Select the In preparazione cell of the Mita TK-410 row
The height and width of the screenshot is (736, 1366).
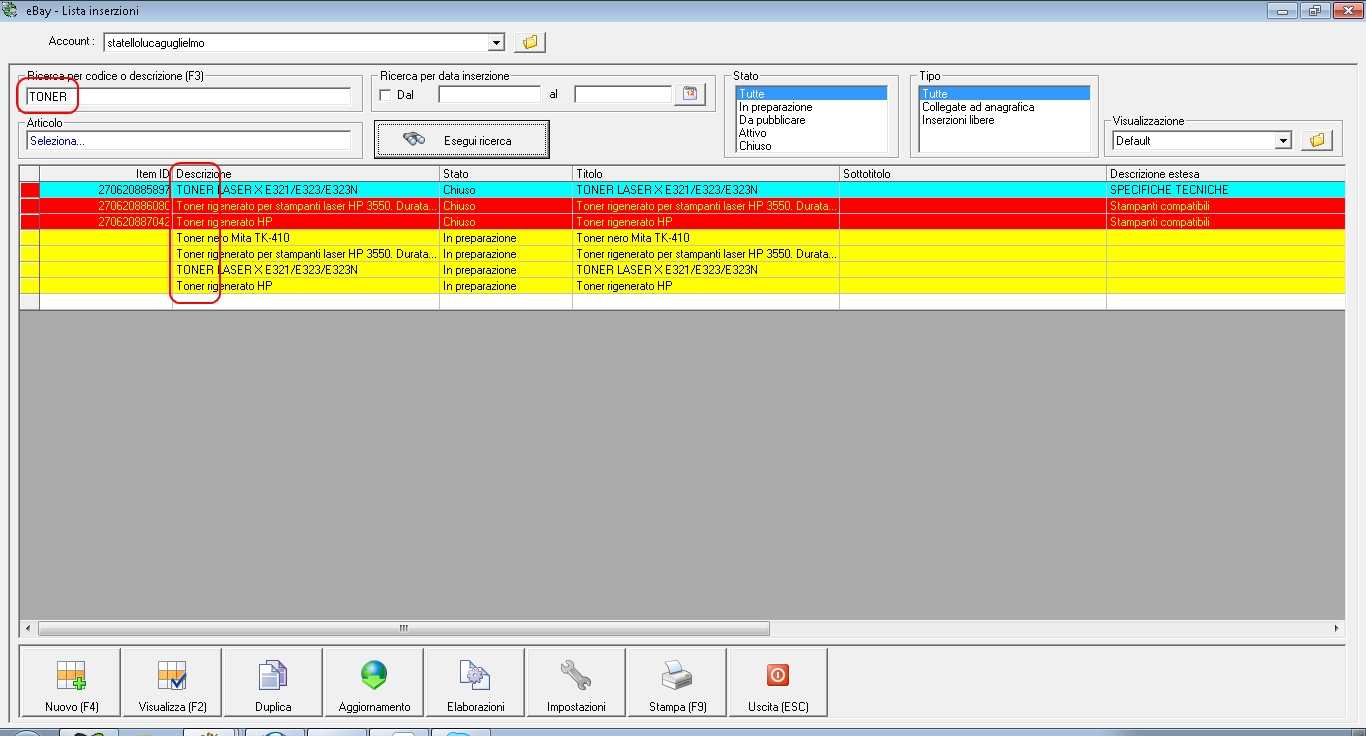click(x=506, y=238)
